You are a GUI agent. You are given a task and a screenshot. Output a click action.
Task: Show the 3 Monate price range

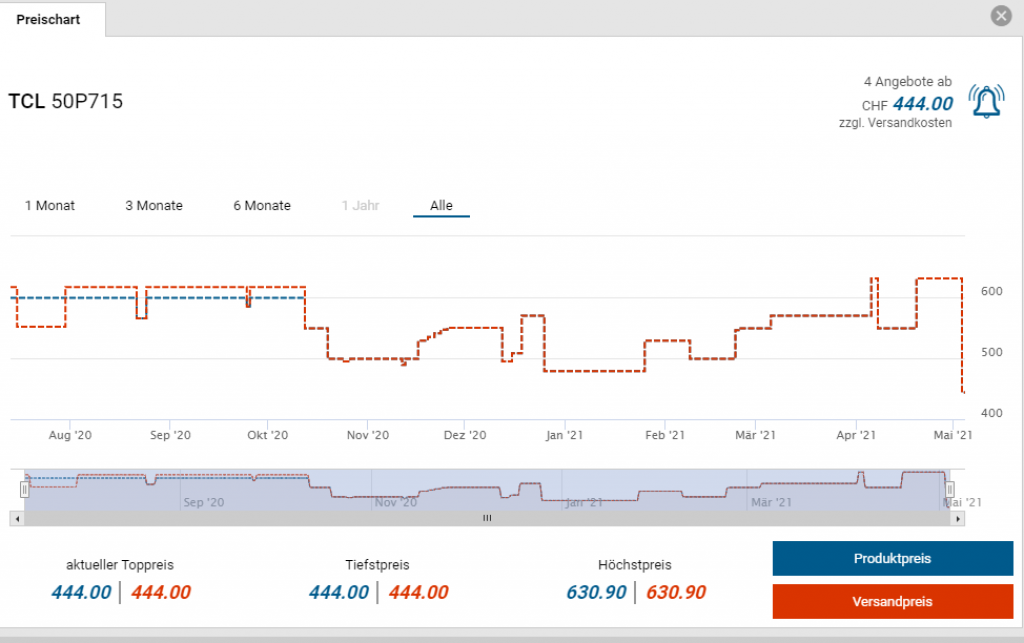tap(154, 206)
